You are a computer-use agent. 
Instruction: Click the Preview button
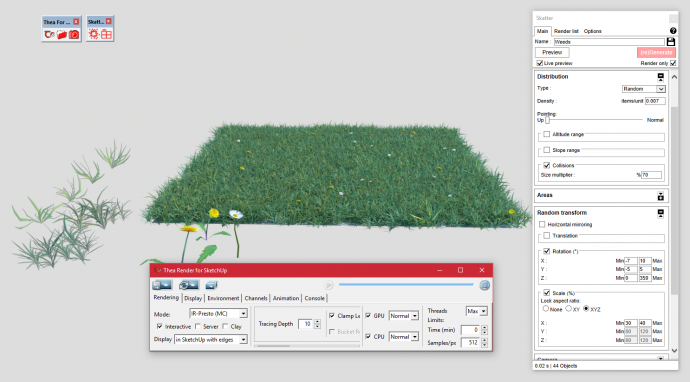[x=552, y=52]
